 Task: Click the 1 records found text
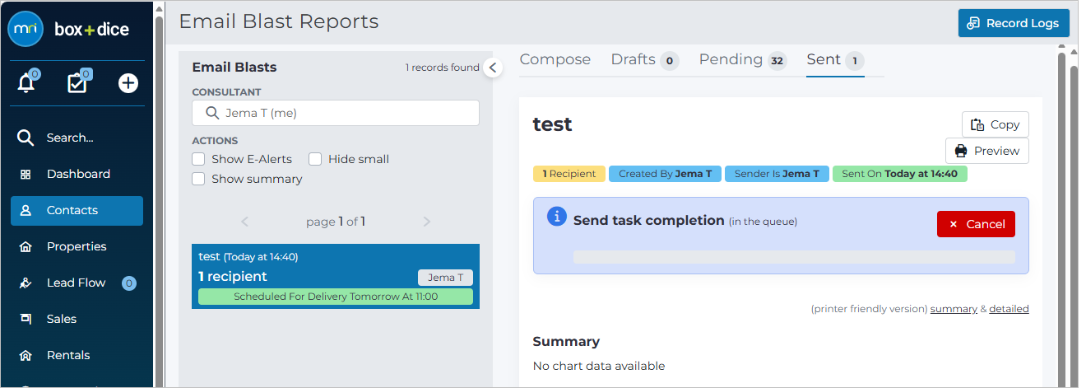point(442,68)
